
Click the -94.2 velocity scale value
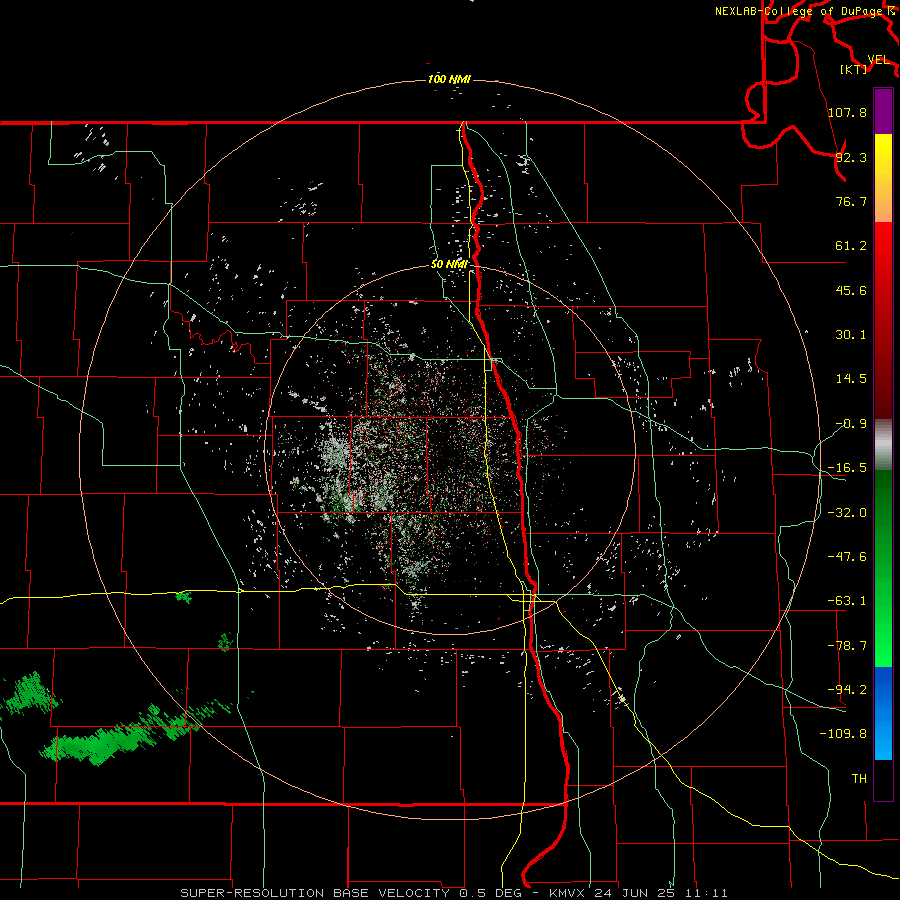pos(847,690)
